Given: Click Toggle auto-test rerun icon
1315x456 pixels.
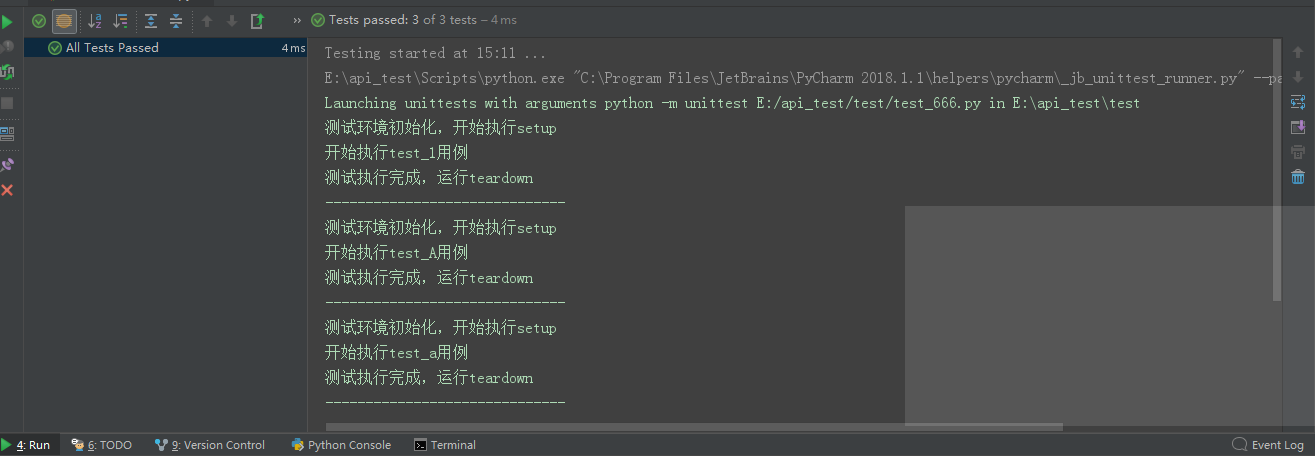Looking at the screenshot, I should (7, 72).
